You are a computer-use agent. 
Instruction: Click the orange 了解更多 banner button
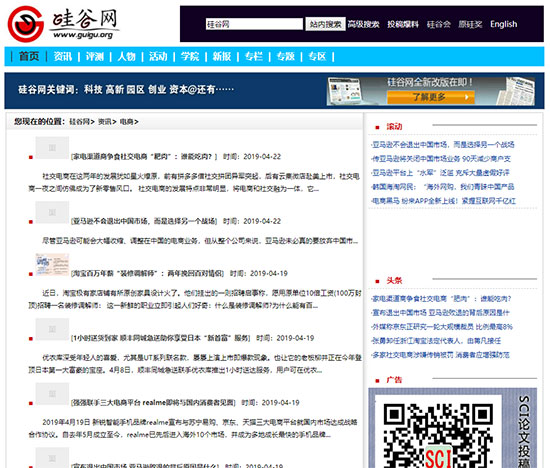tap(431, 97)
